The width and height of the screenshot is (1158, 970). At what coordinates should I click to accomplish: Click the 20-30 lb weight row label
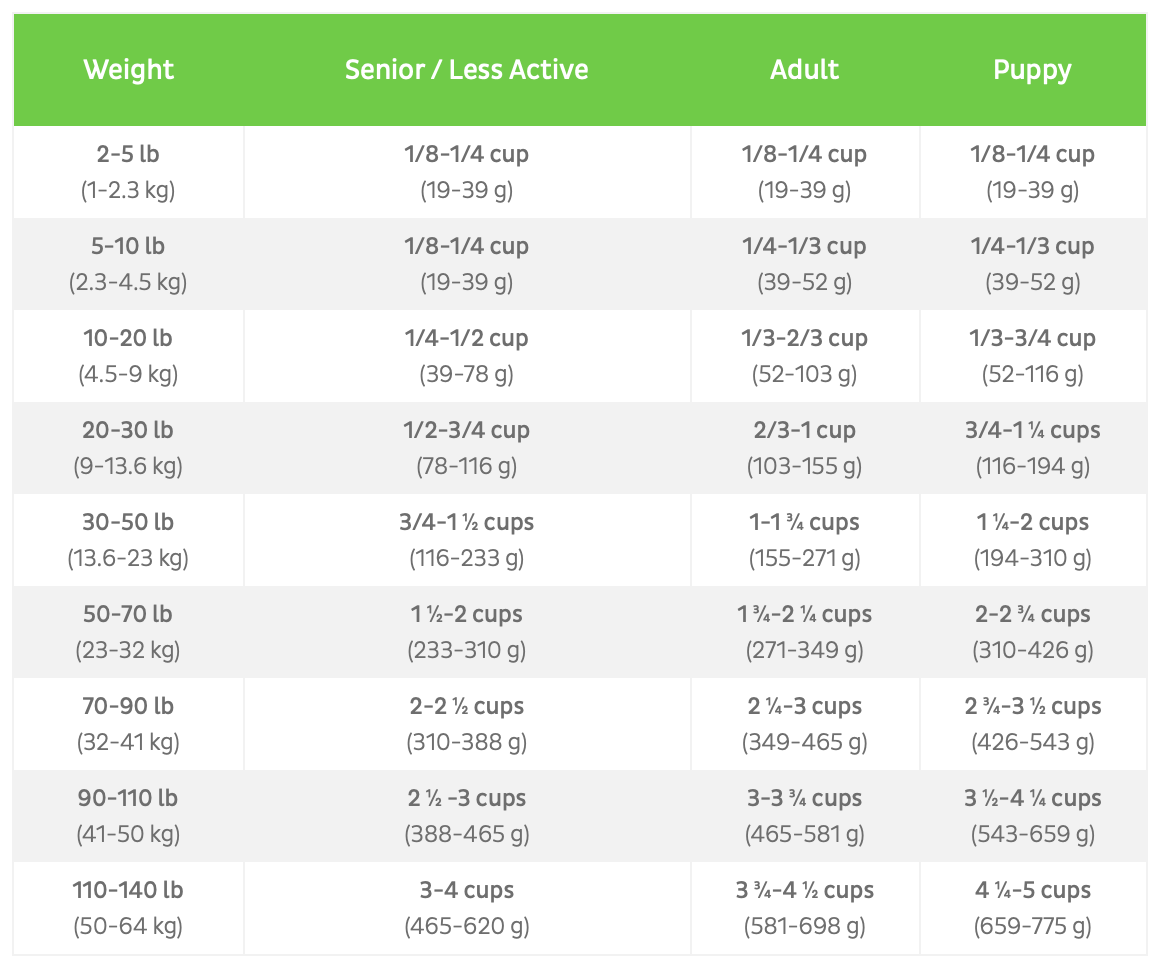click(x=128, y=448)
